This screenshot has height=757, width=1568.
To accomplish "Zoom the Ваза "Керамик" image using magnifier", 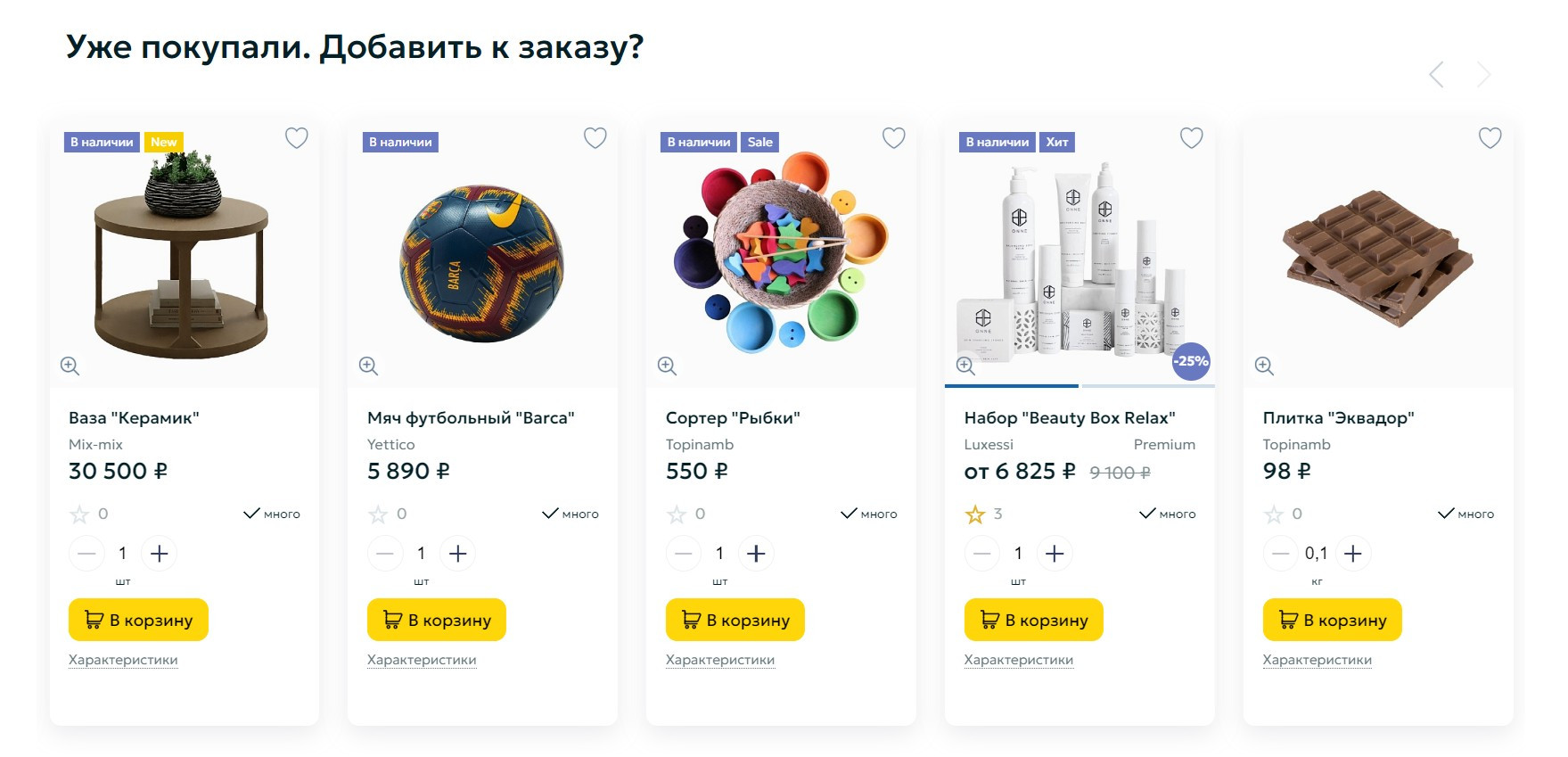I will pyautogui.click(x=70, y=366).
